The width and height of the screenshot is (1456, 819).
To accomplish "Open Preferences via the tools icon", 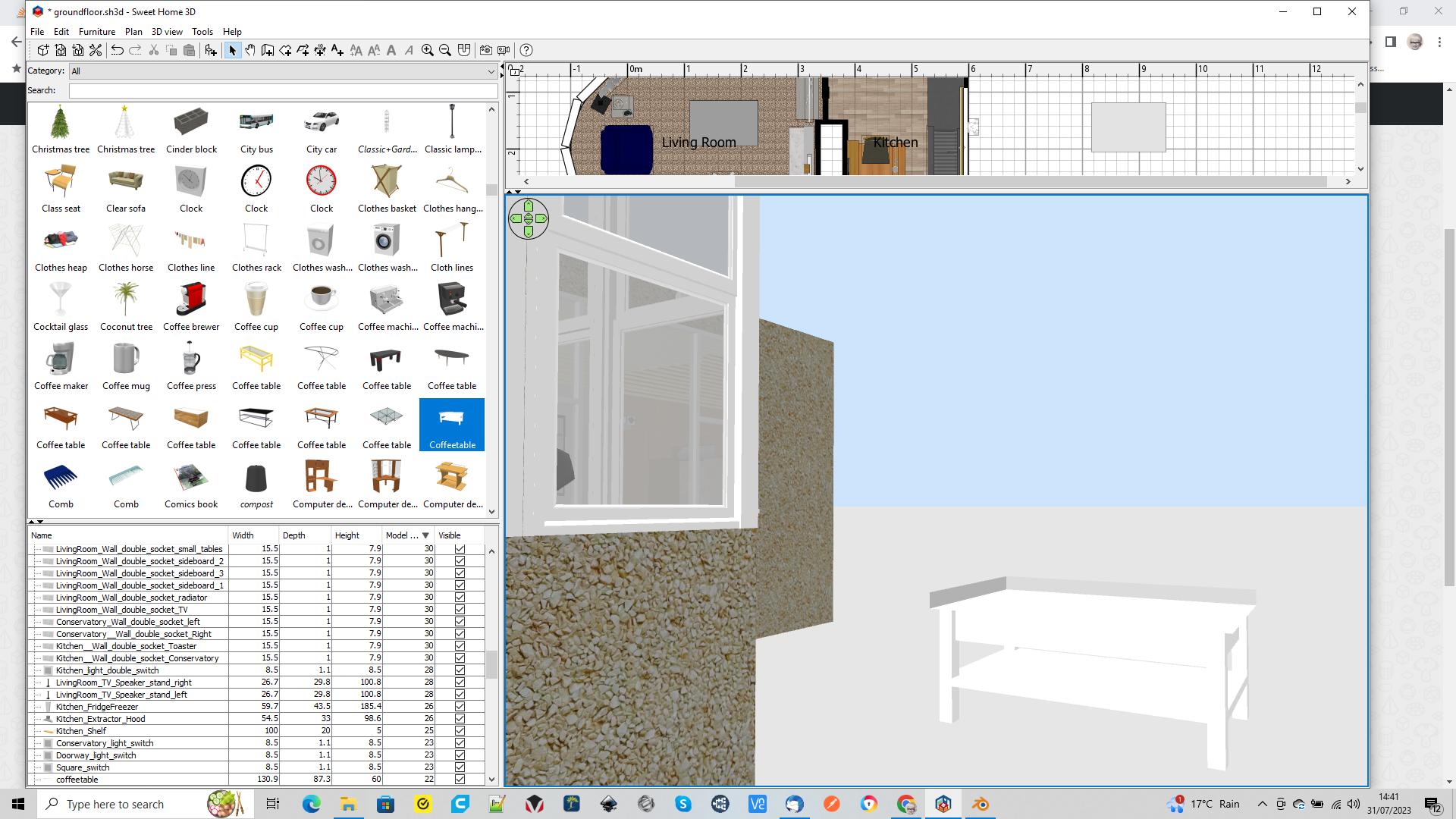I will [96, 50].
